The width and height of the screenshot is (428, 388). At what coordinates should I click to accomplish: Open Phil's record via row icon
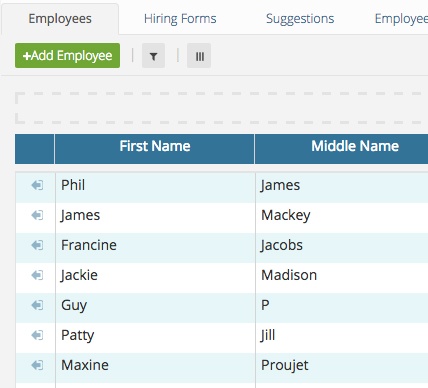tap(37, 185)
